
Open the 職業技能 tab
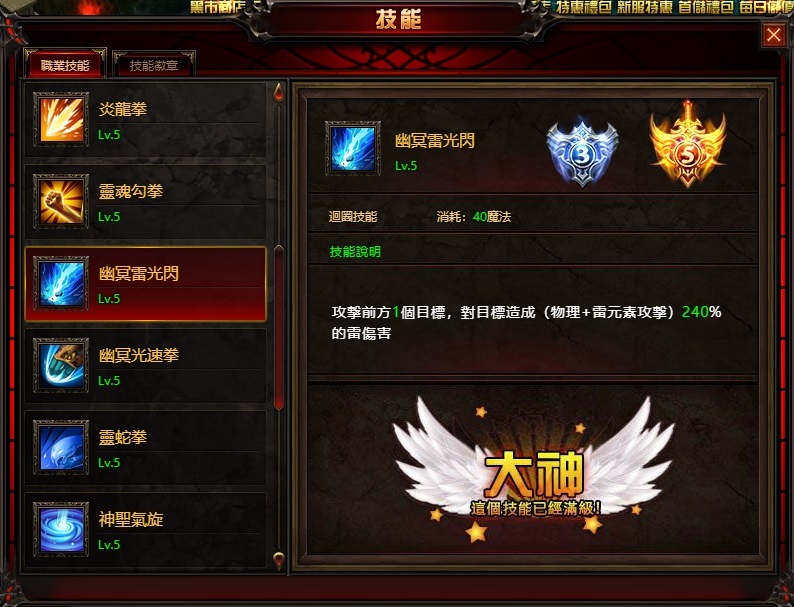(x=65, y=65)
